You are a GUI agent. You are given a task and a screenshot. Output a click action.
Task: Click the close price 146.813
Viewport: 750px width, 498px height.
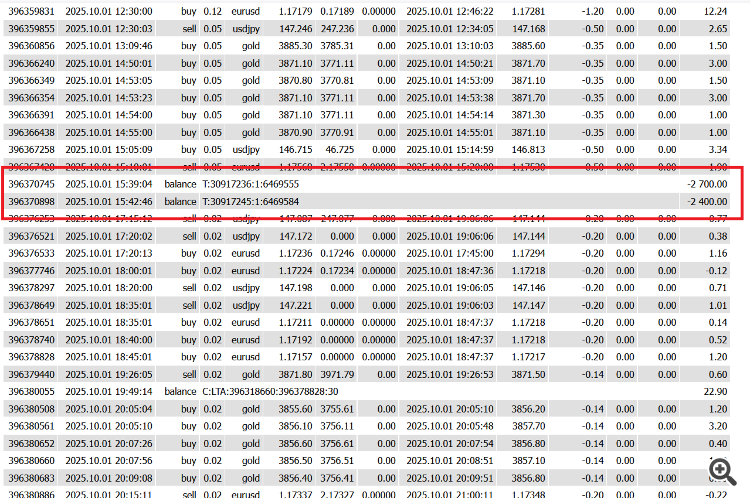pos(529,149)
